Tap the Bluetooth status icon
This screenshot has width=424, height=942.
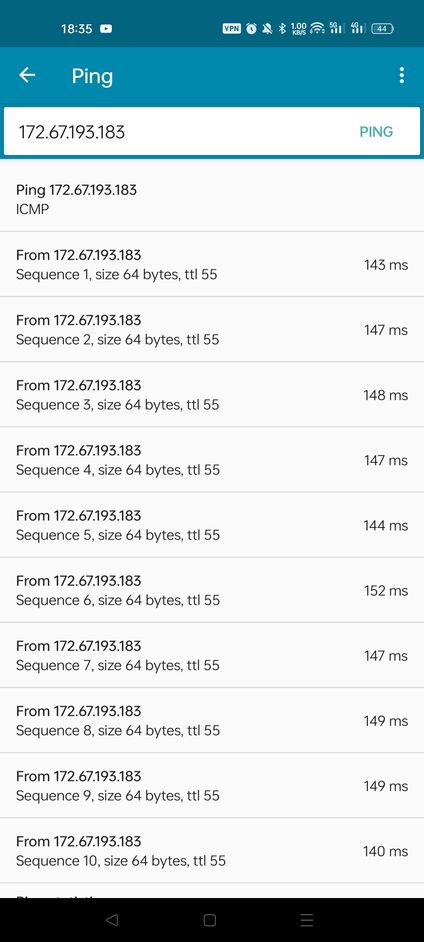[282, 28]
